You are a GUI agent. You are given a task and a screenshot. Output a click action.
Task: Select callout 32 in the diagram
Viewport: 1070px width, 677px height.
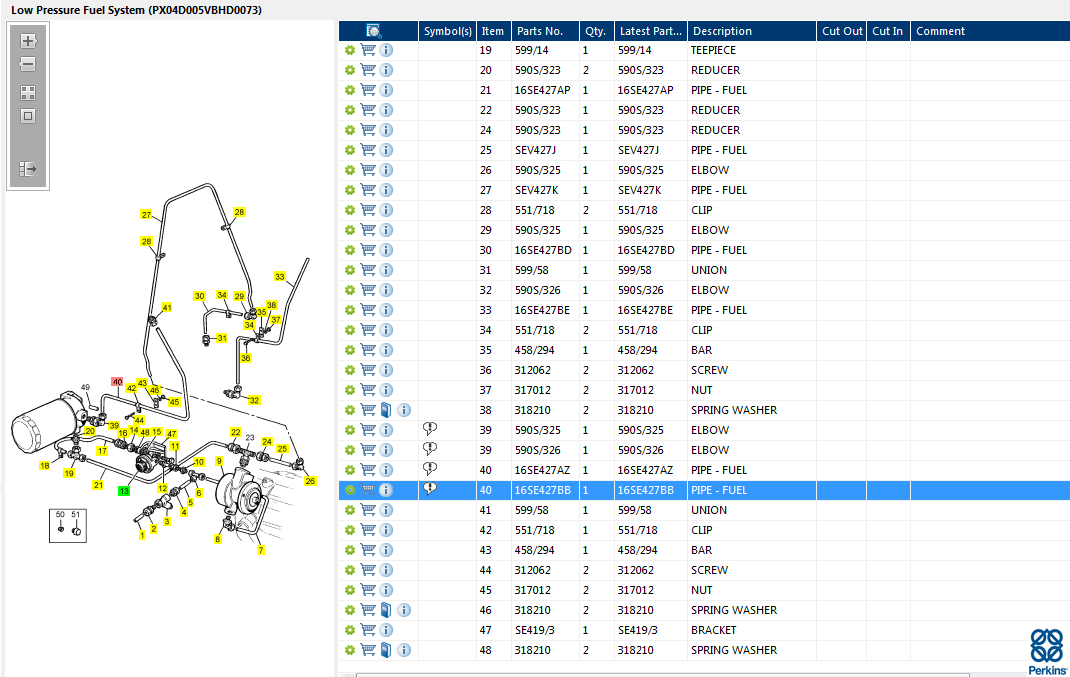(x=254, y=401)
